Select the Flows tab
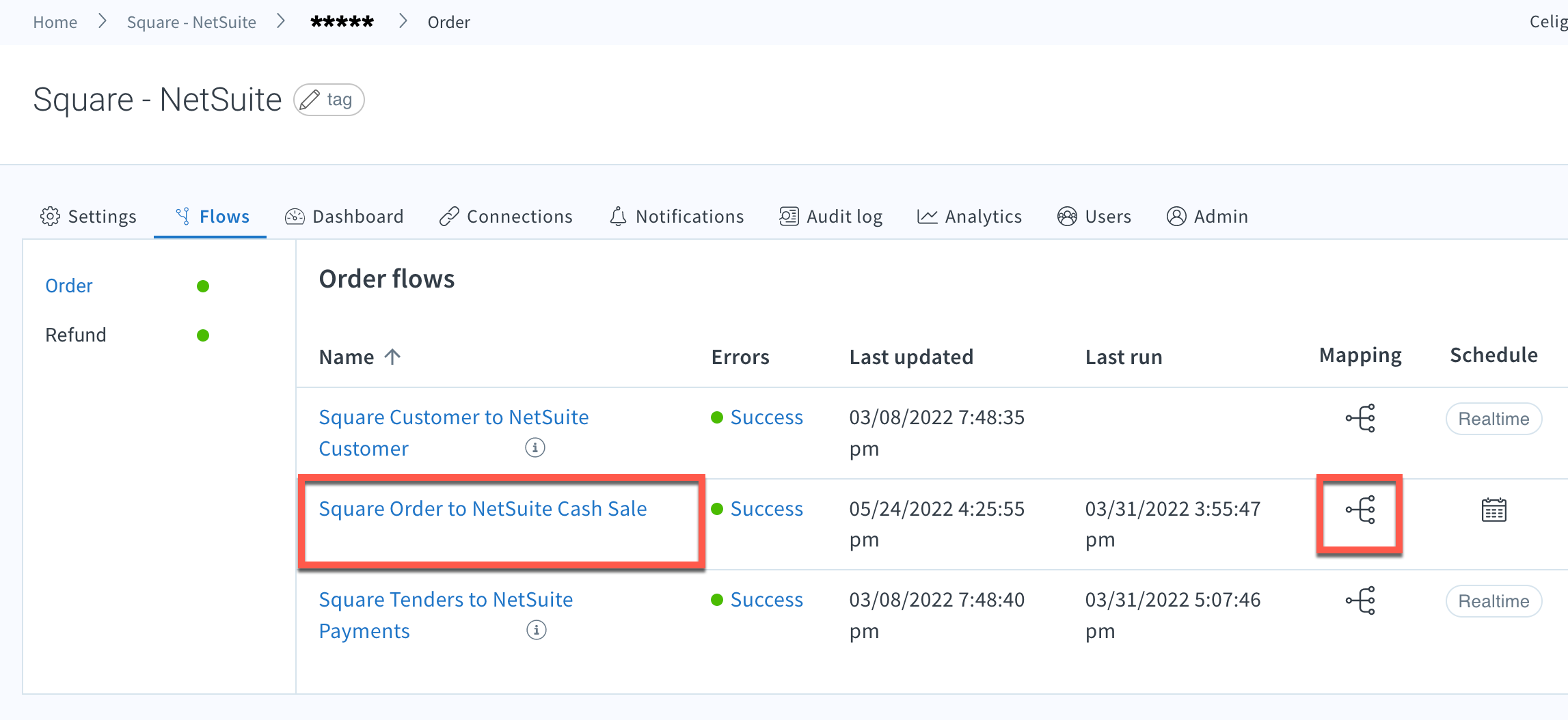This screenshot has width=1568, height=720. pyautogui.click(x=212, y=217)
